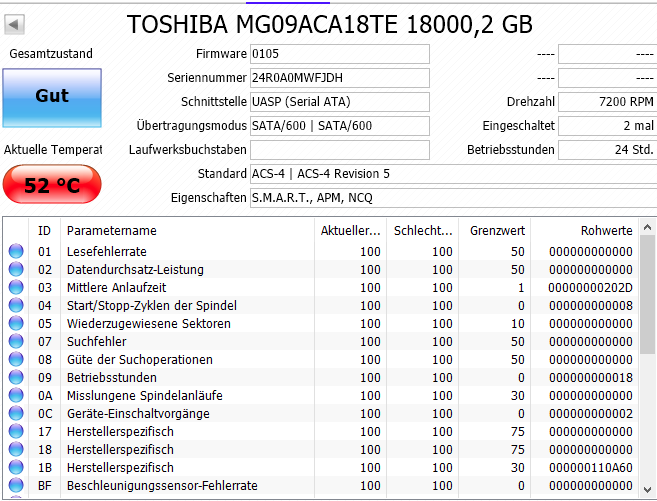
Task: Click the Übertragungsmodus field SATA/600 | SATA/600
Action: (340, 126)
